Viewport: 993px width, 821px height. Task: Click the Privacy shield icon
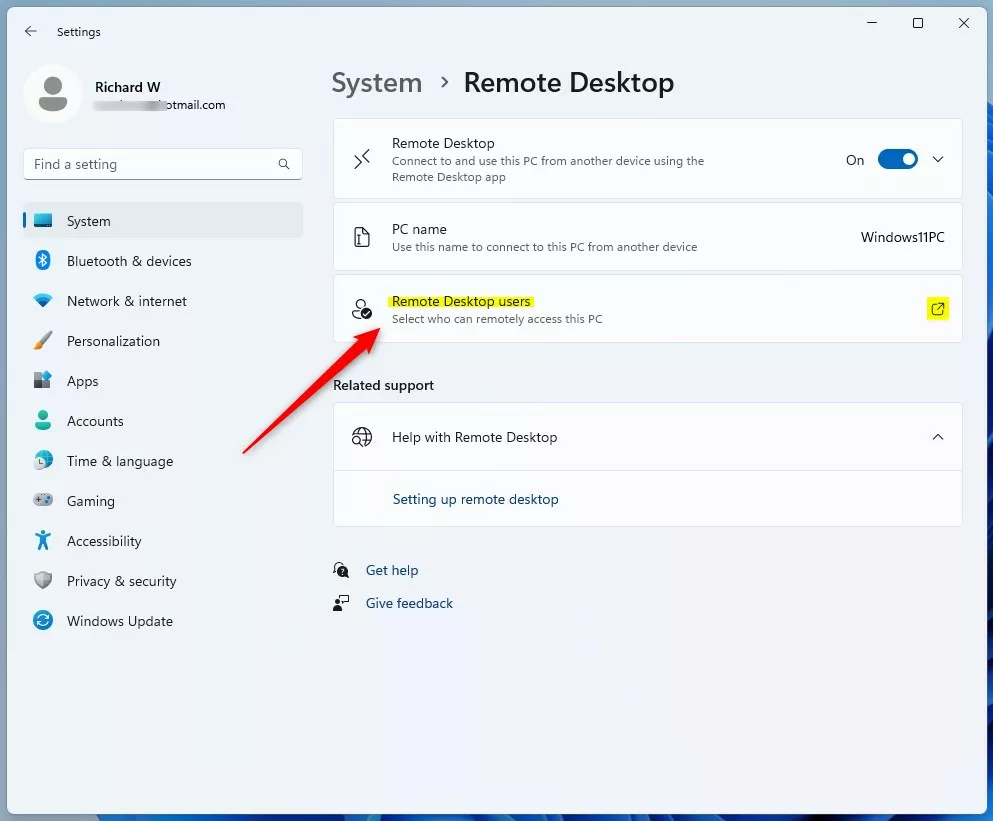point(42,580)
